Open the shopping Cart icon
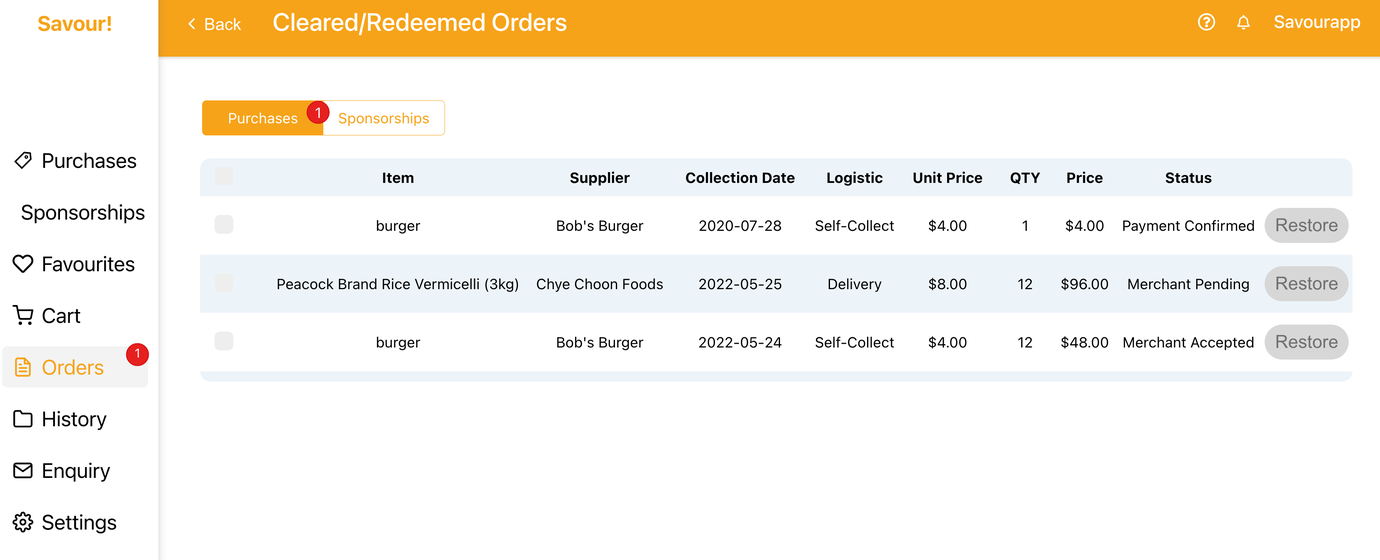Viewport: 1380px width, 560px height. 22,316
